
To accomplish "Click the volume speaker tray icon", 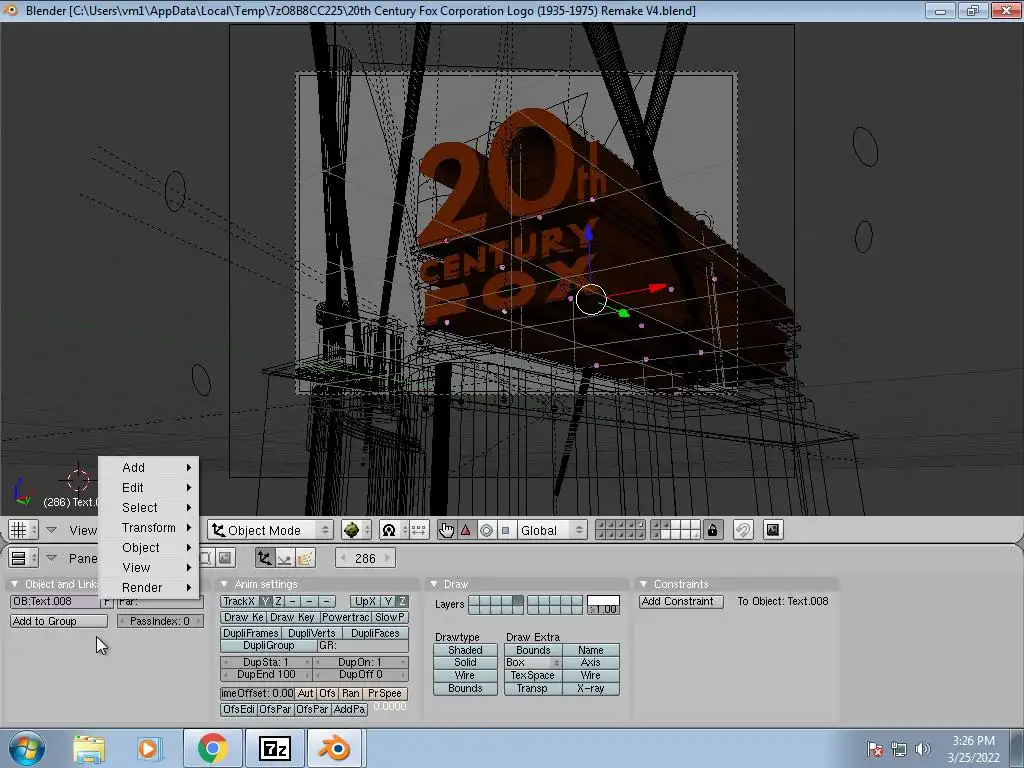I will click(922, 749).
